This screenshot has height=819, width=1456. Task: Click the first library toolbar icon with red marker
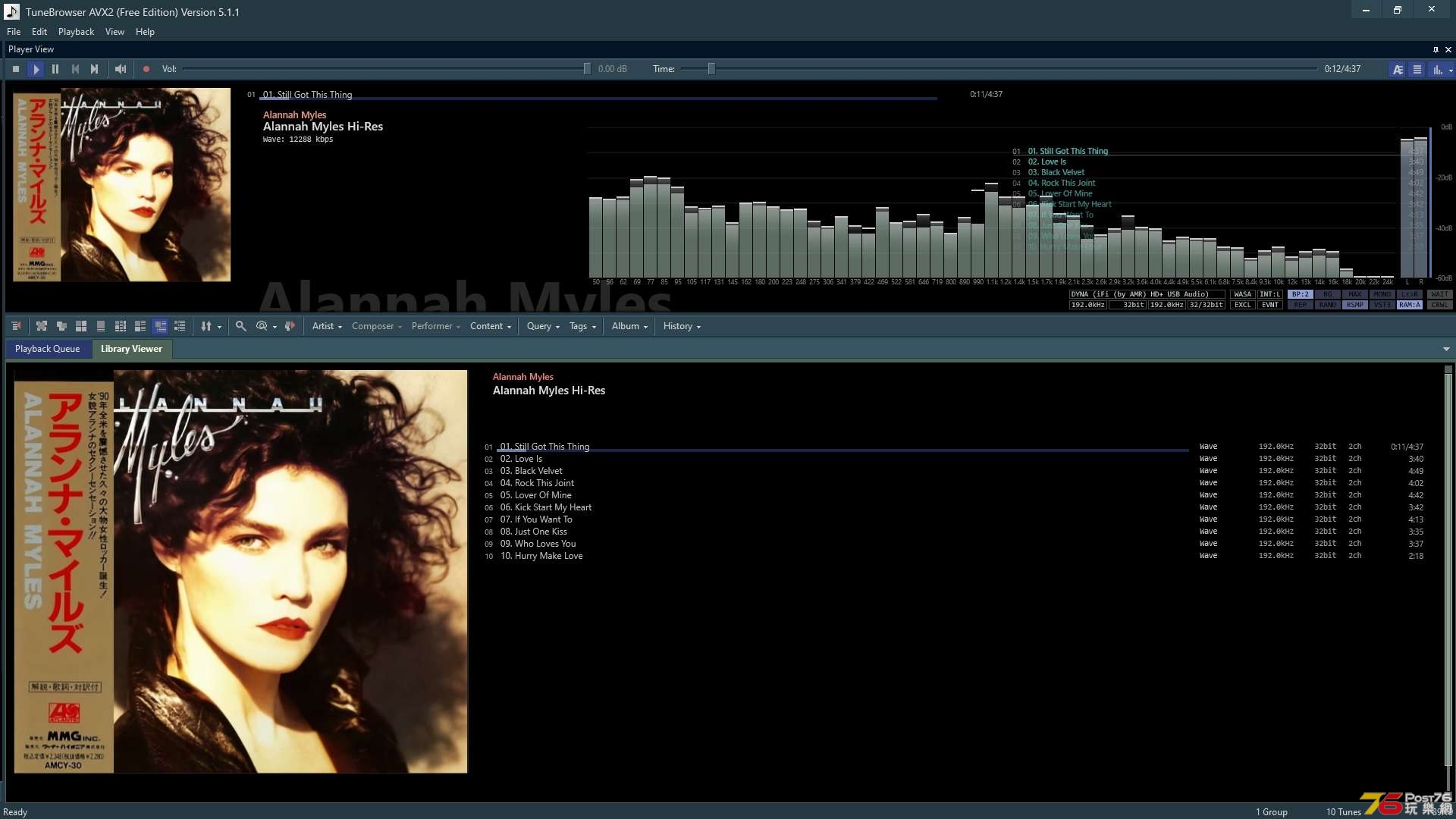point(16,326)
